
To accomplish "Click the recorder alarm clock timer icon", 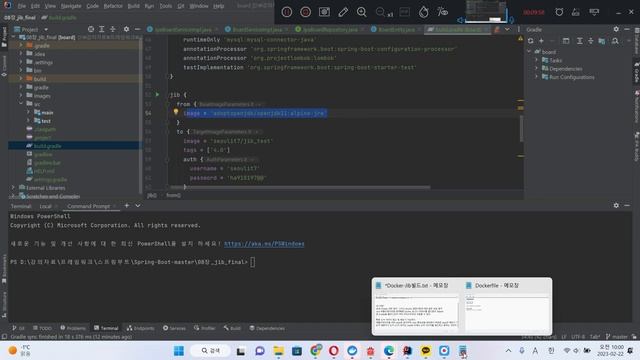I will (x=559, y=12).
